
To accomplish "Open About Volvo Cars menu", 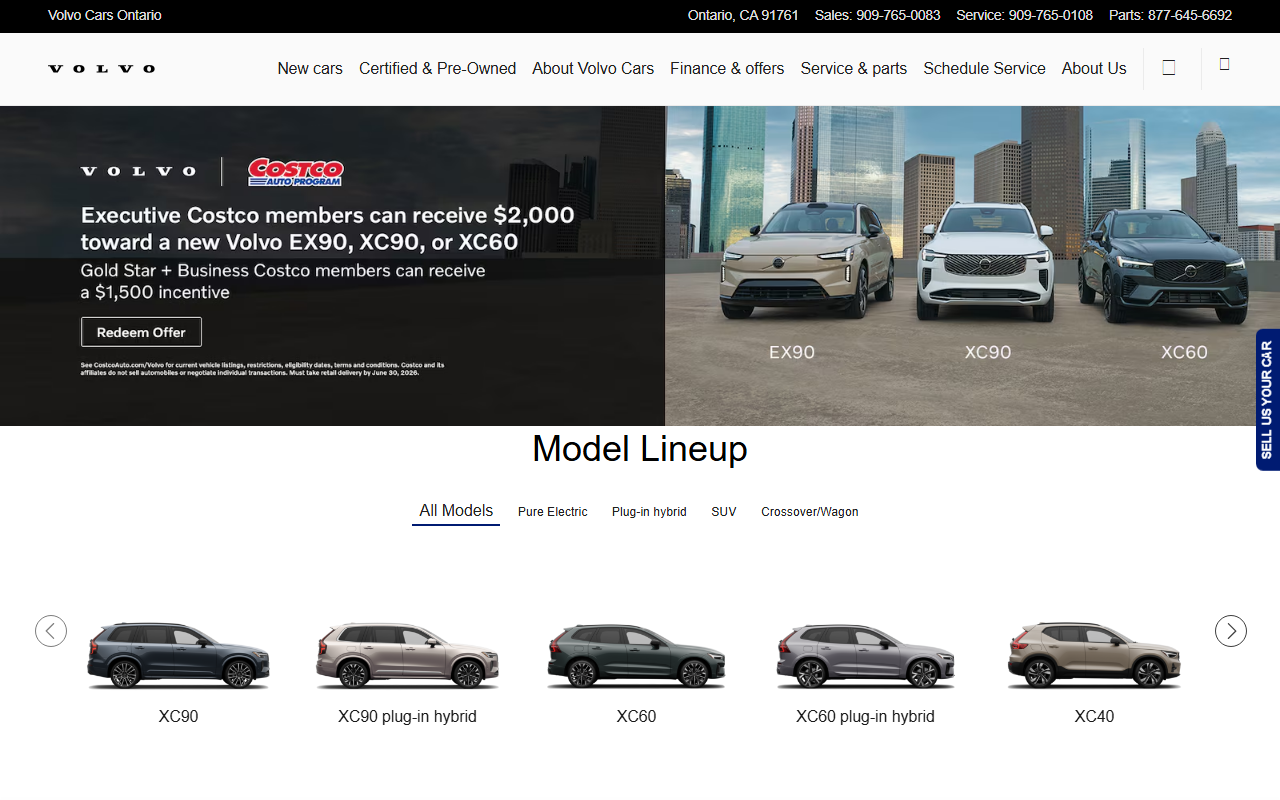I will [593, 69].
